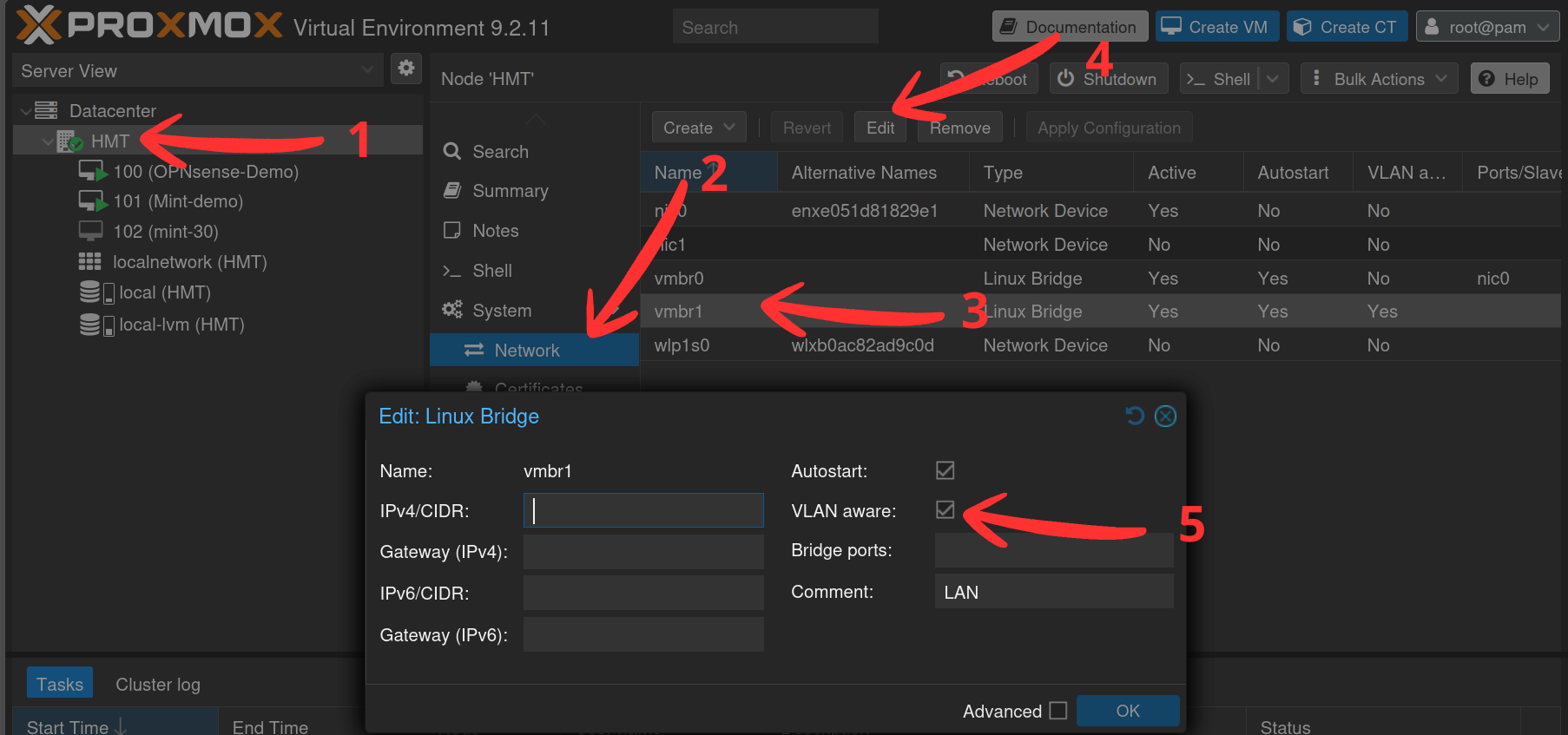The width and height of the screenshot is (1568, 735).
Task: Close the Edit Linux Bridge dialog
Action: coord(1165,417)
